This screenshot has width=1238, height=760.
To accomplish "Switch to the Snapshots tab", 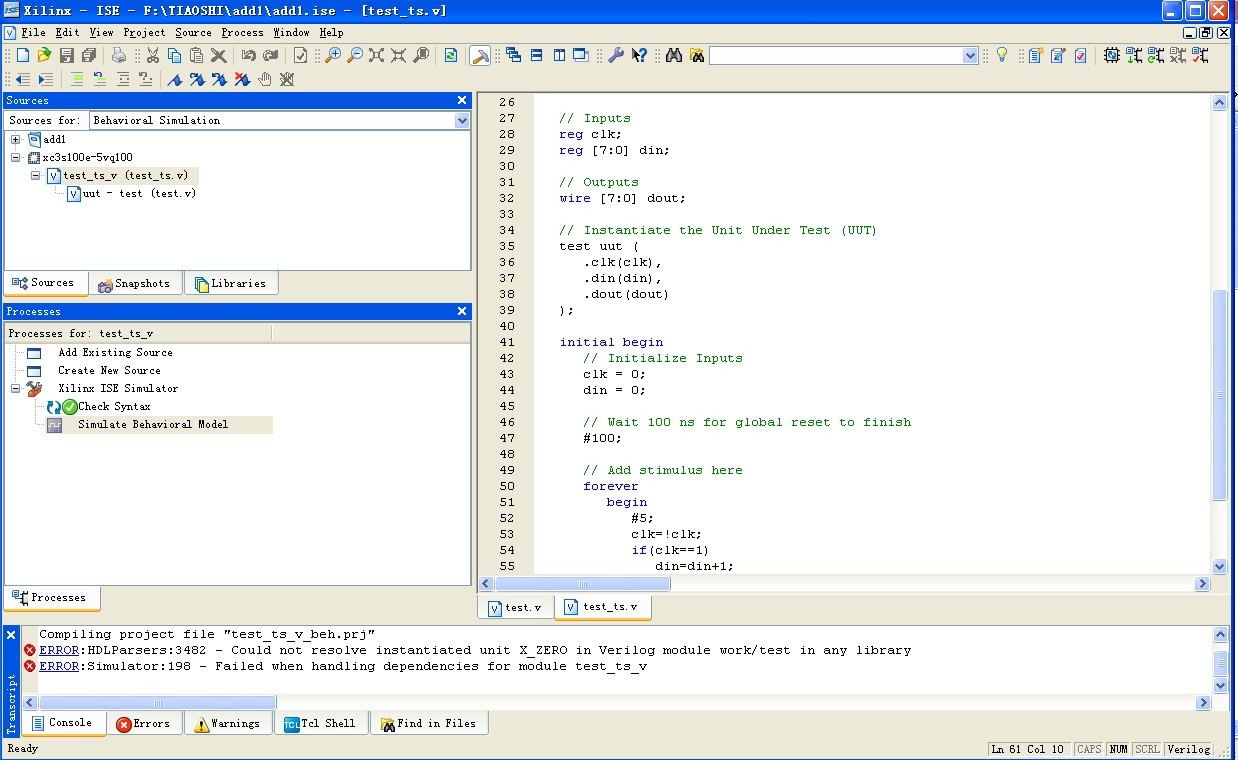I will pos(135,284).
